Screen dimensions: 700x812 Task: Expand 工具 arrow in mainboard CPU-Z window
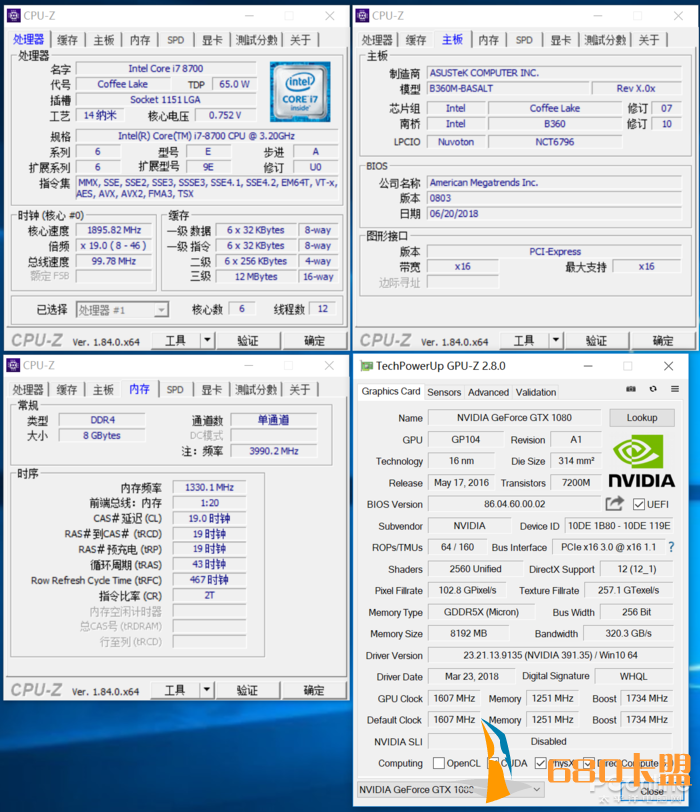point(556,340)
